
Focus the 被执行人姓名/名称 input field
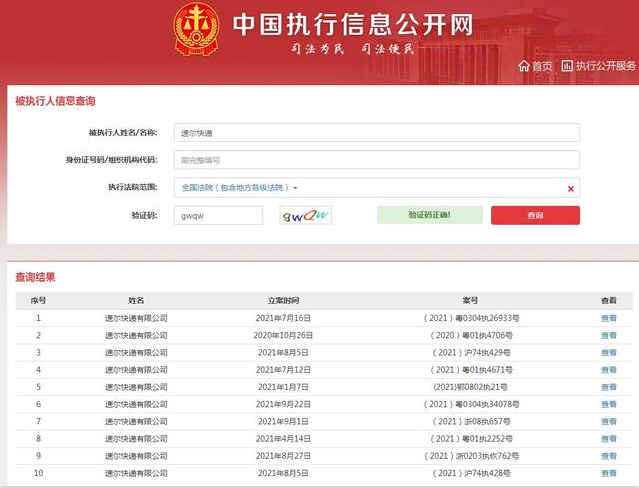point(377,133)
